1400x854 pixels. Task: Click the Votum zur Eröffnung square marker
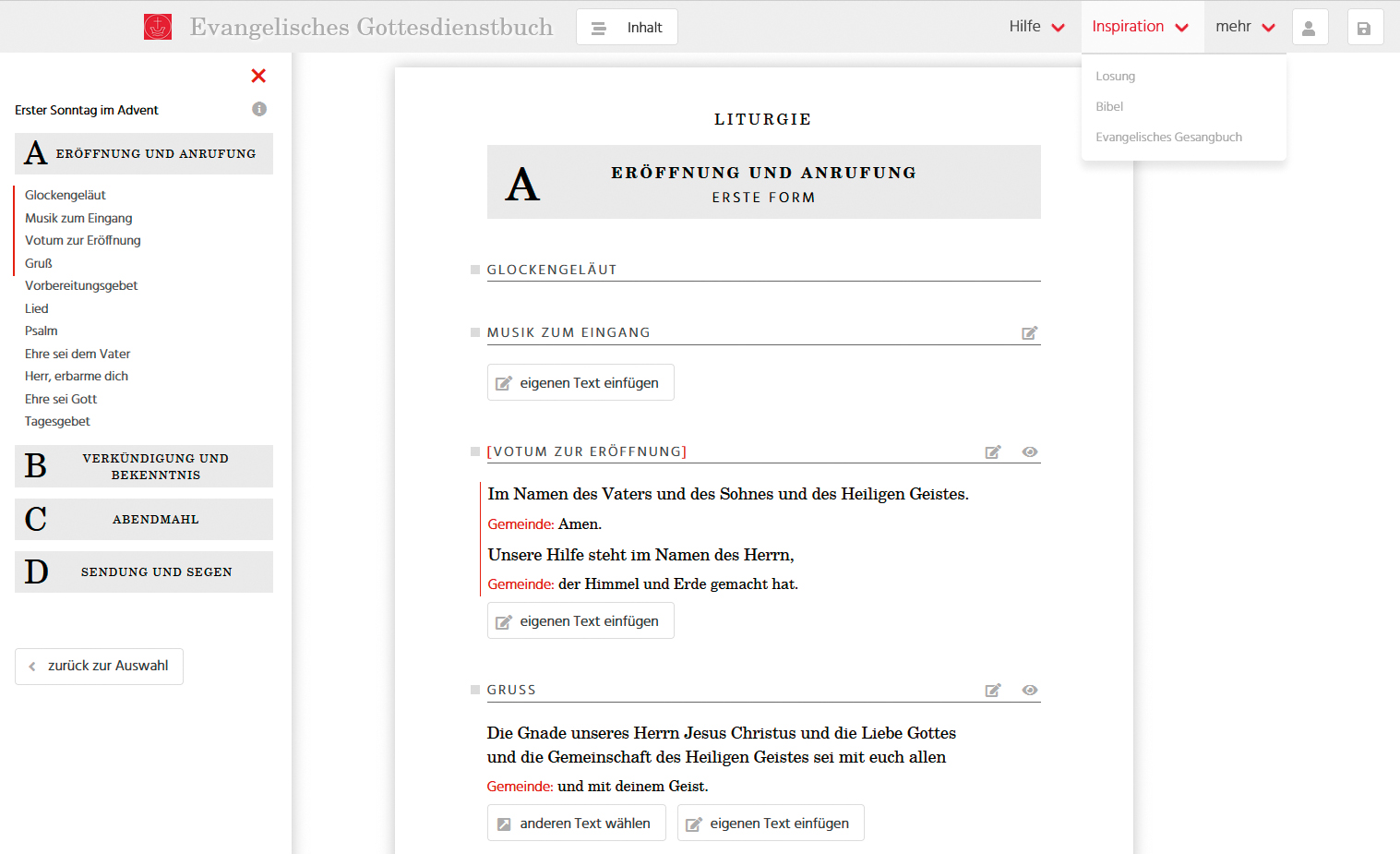[475, 451]
